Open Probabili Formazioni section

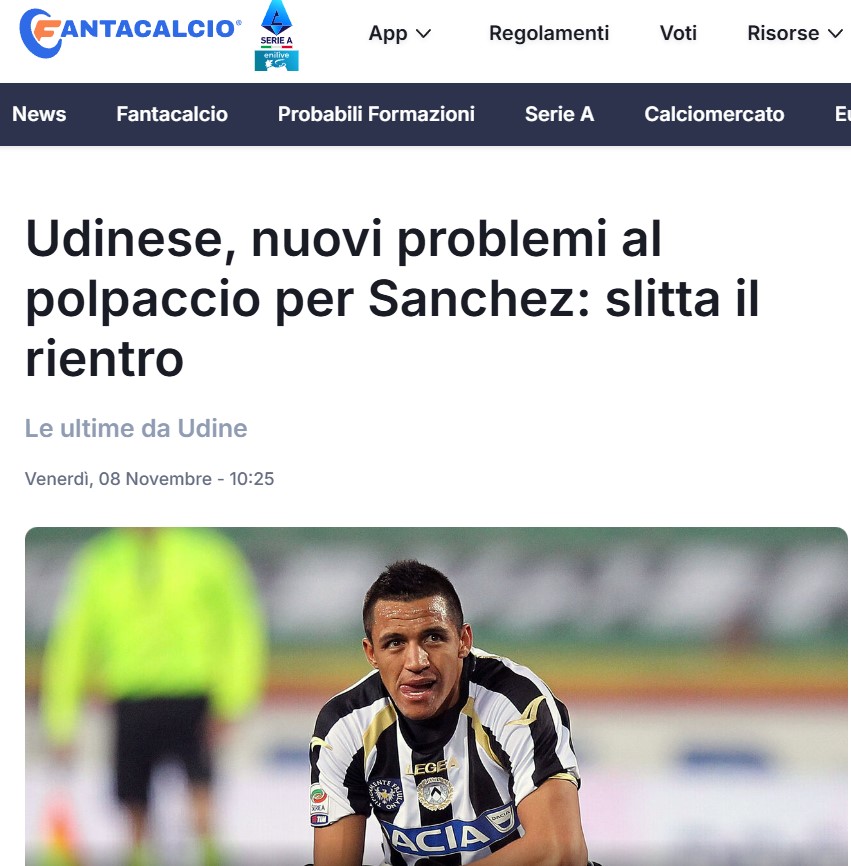click(376, 114)
